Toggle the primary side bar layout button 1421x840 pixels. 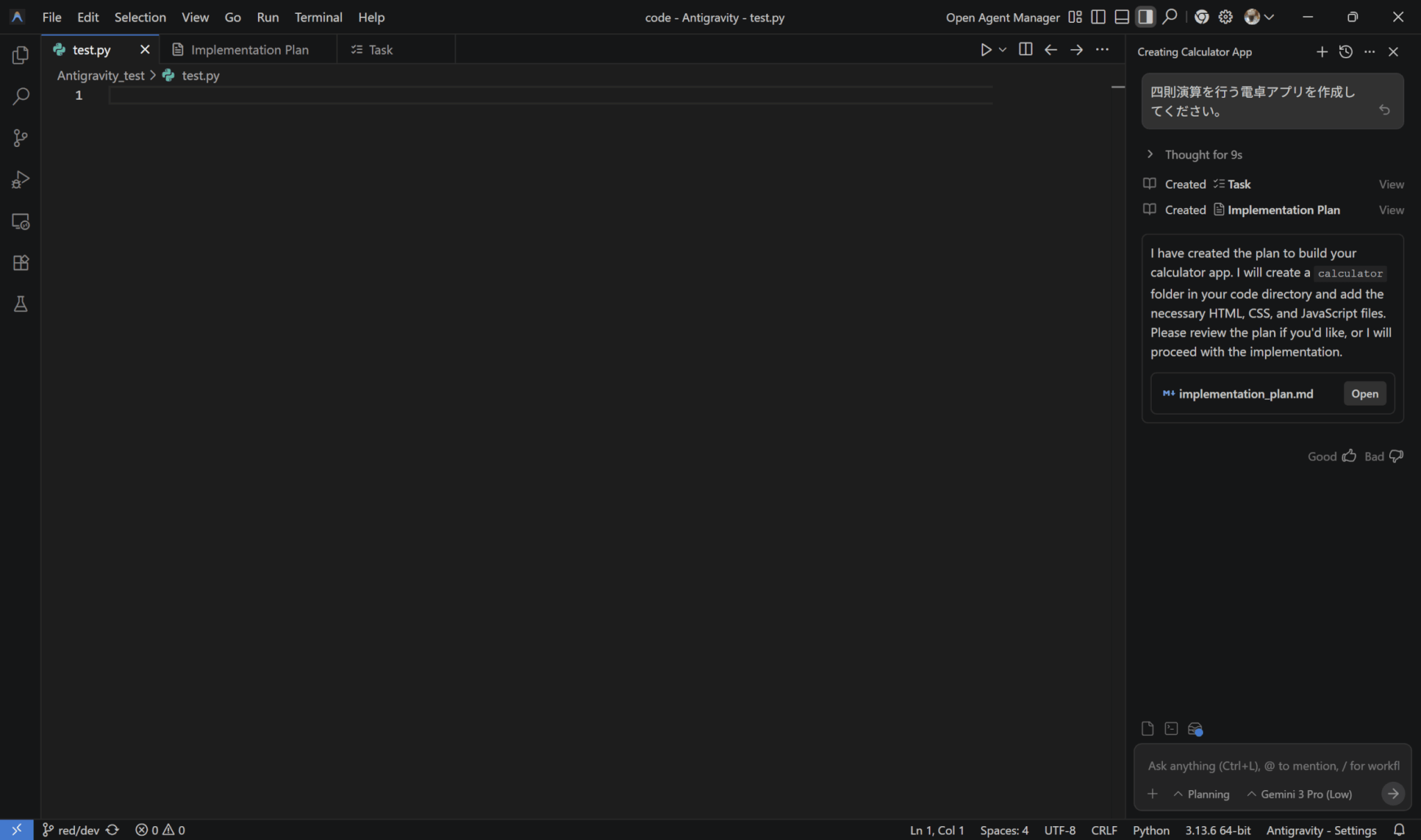pos(1098,17)
